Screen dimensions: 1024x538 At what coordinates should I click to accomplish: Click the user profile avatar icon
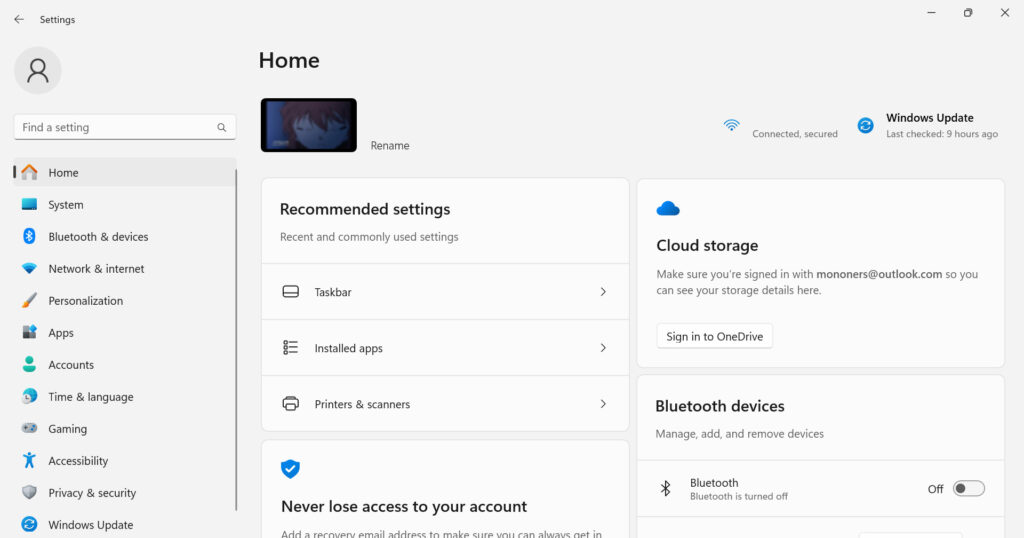point(38,70)
